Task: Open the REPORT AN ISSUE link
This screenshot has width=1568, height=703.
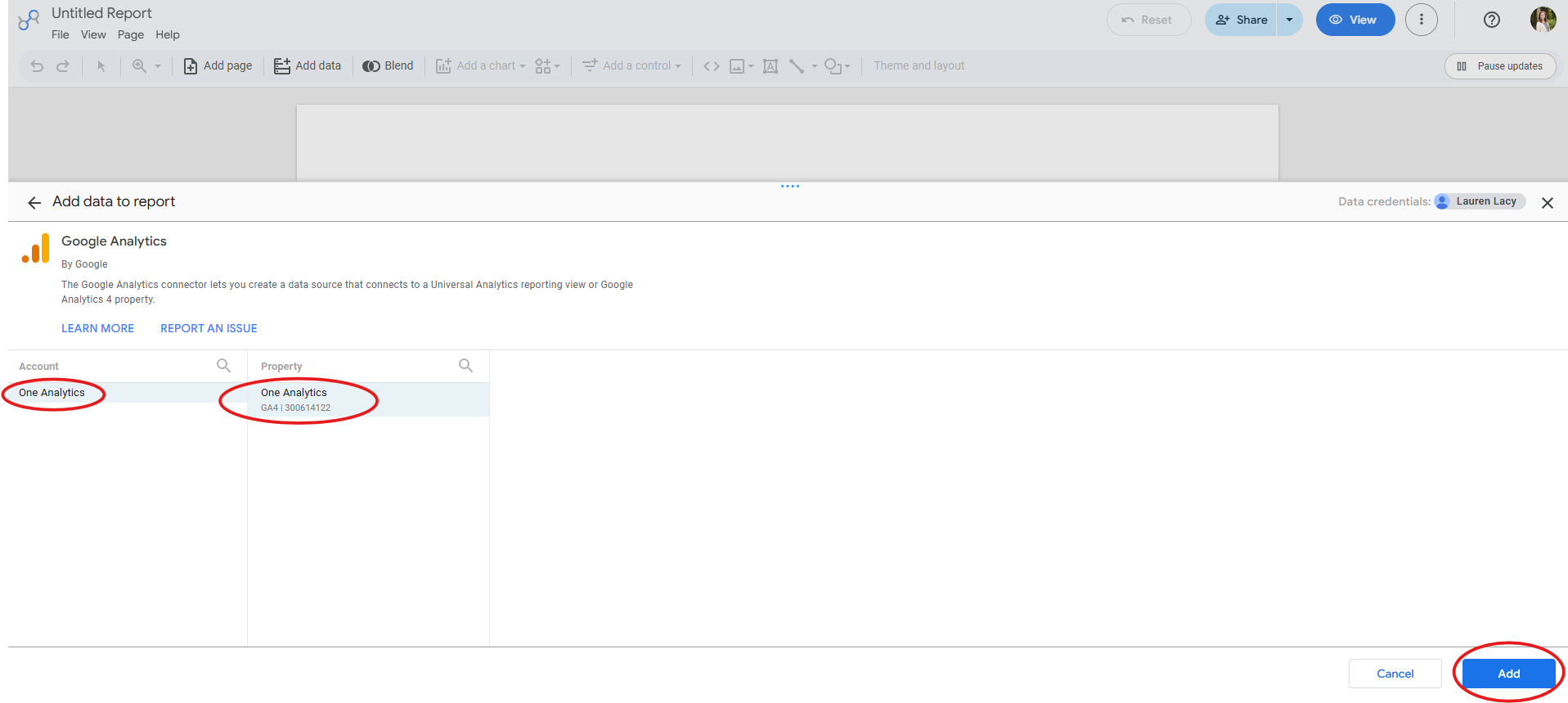Action: tap(209, 328)
